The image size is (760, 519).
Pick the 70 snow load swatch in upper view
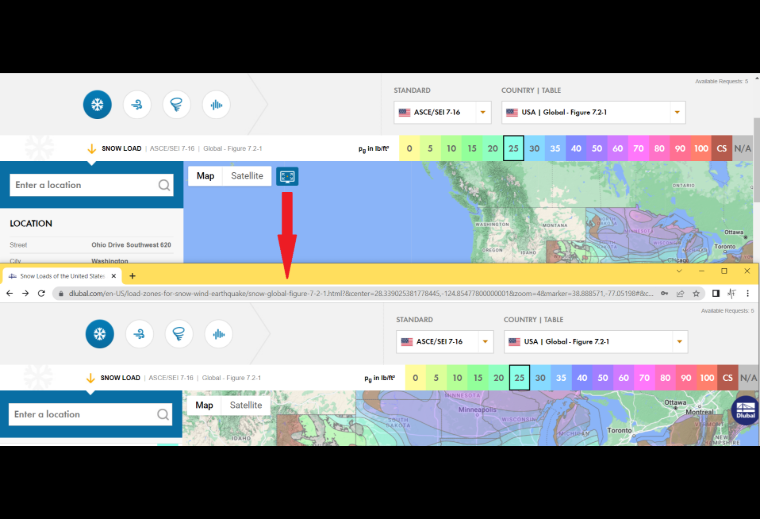[639, 148]
